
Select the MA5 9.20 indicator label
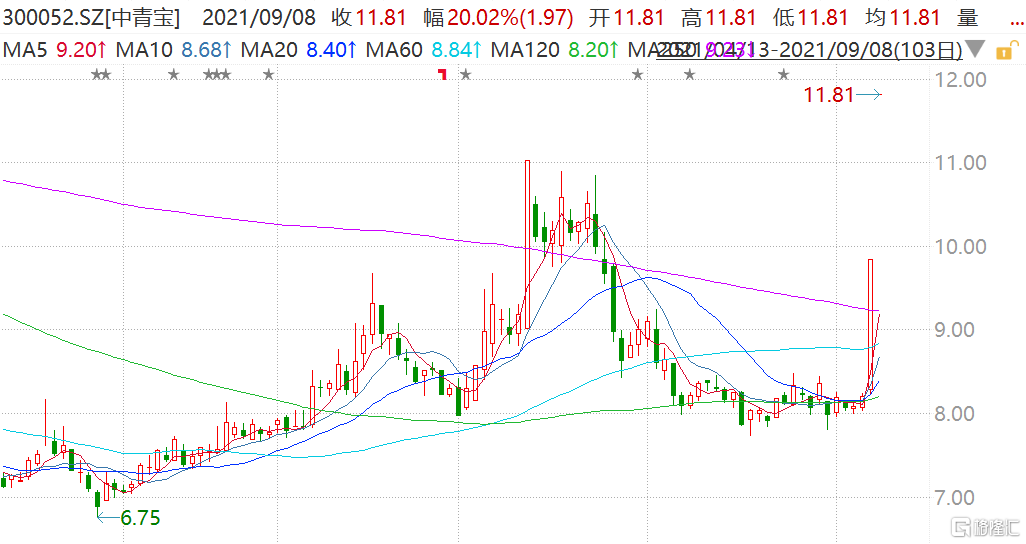coord(54,50)
